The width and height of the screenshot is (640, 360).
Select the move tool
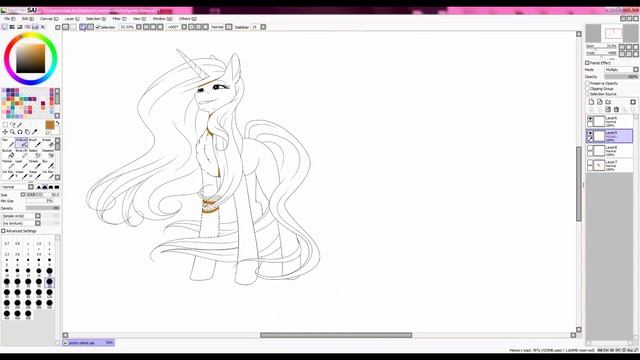(5, 132)
